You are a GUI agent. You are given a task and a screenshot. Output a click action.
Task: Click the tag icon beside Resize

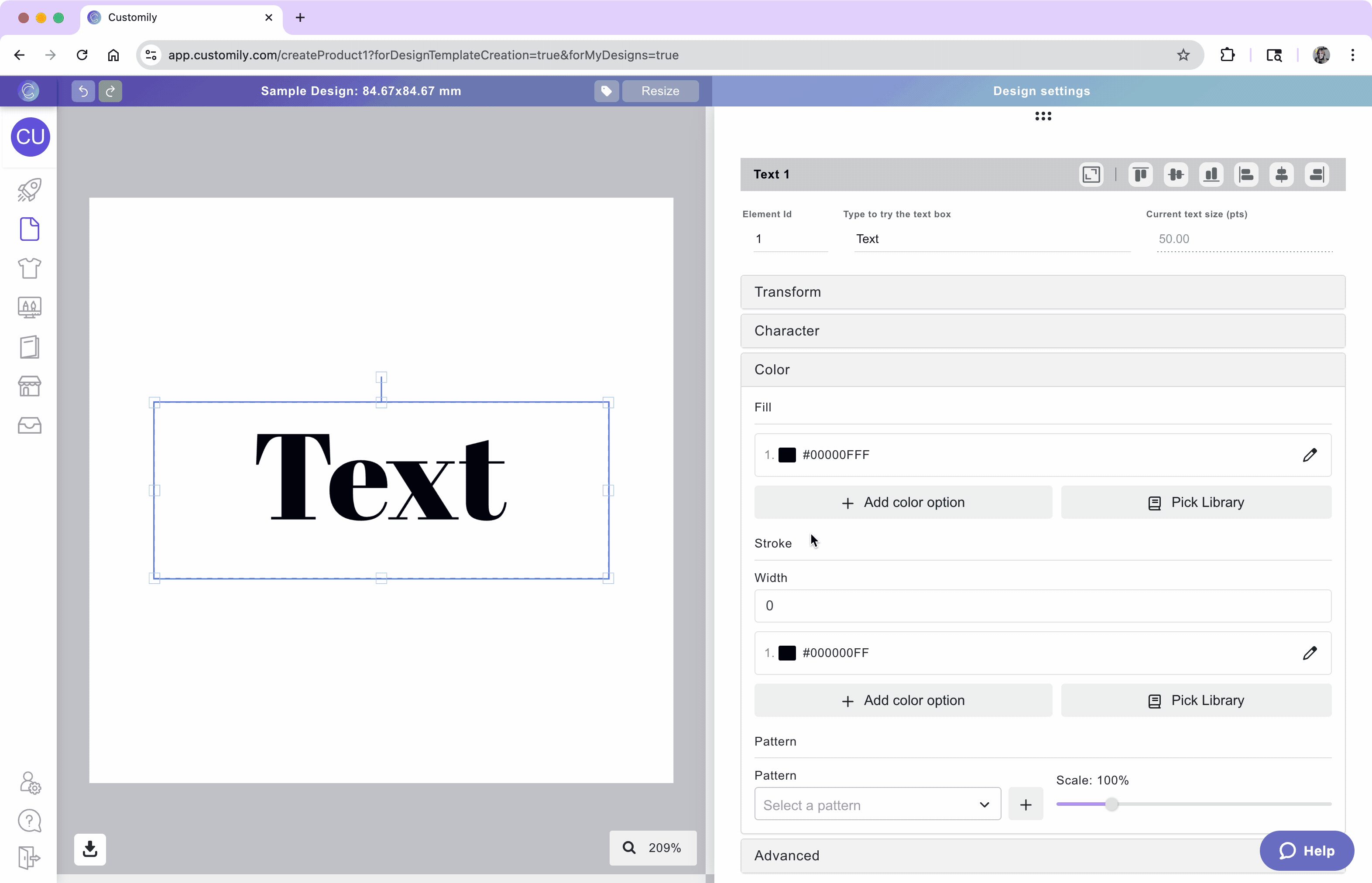click(x=606, y=91)
